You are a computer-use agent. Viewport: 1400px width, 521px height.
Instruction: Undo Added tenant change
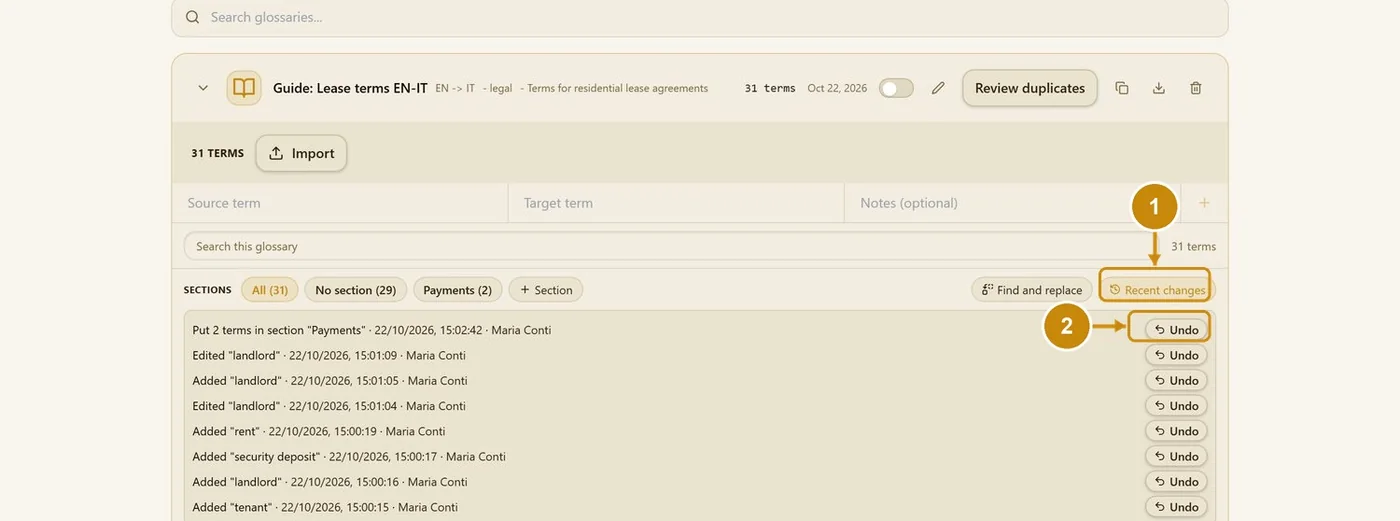pos(1176,507)
